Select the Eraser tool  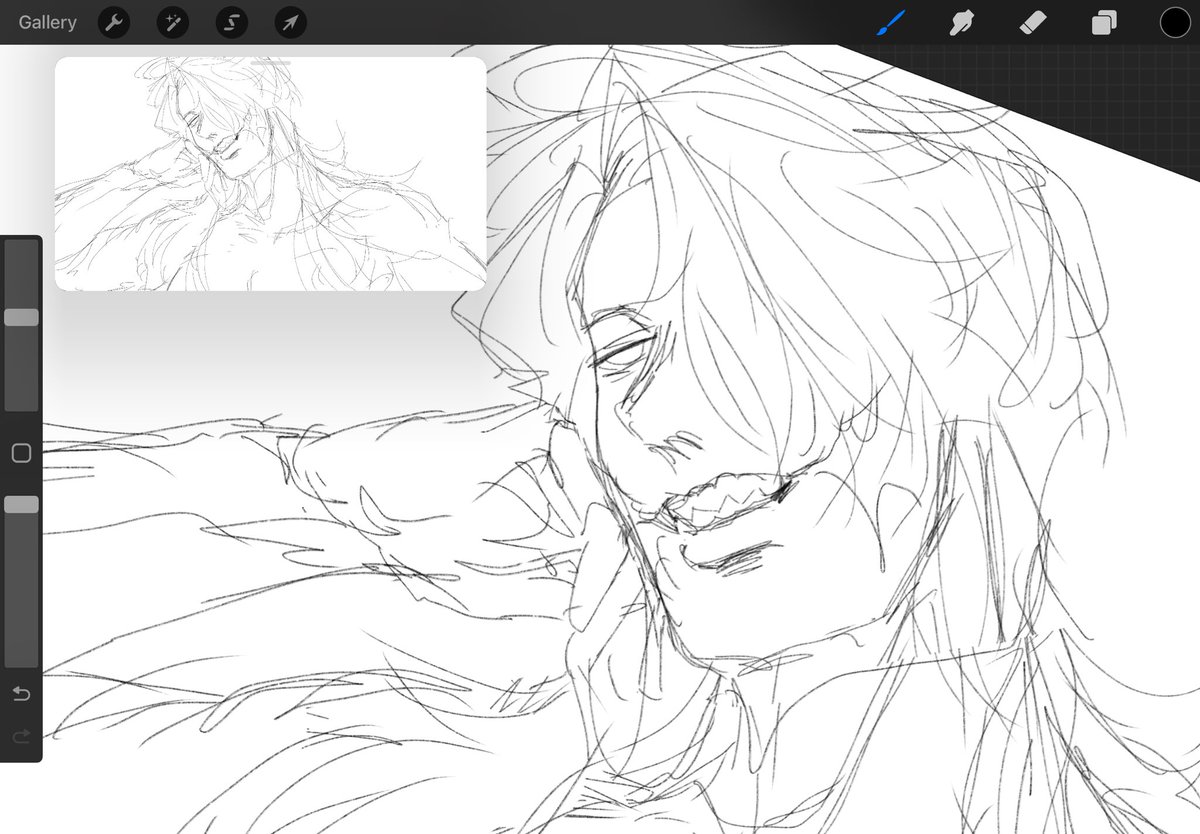[1033, 22]
